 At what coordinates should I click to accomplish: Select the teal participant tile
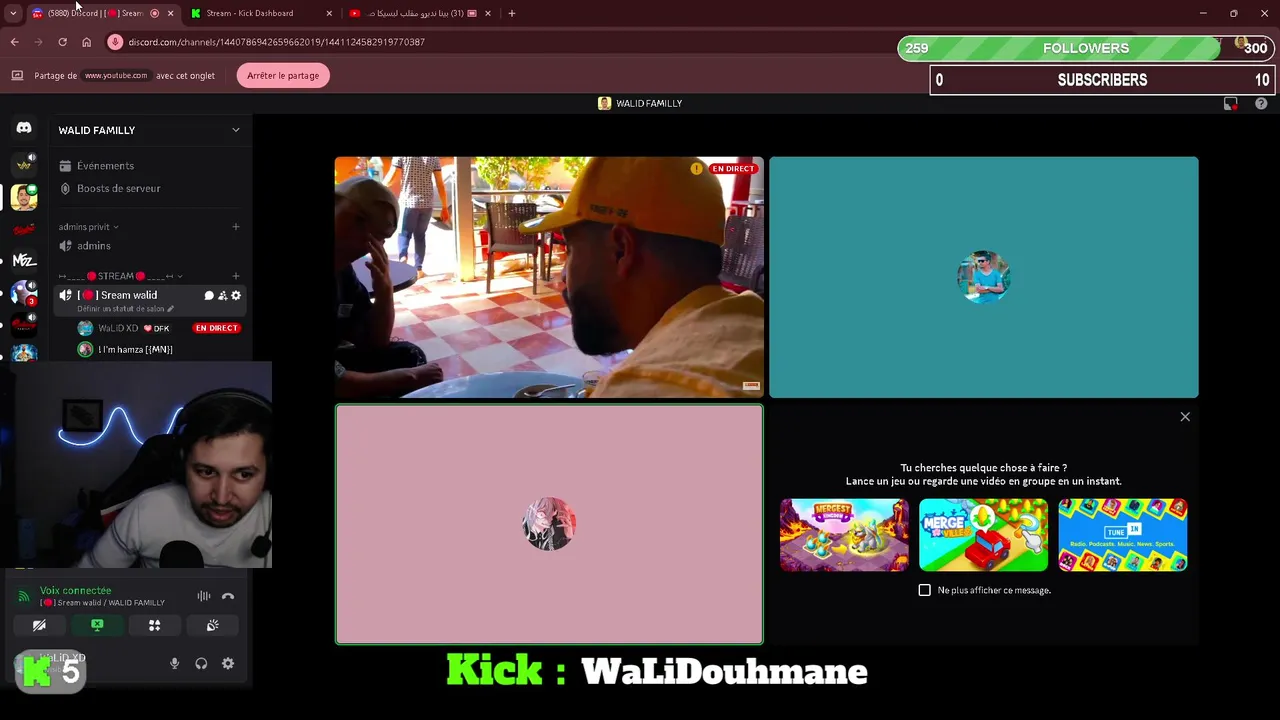(x=984, y=277)
